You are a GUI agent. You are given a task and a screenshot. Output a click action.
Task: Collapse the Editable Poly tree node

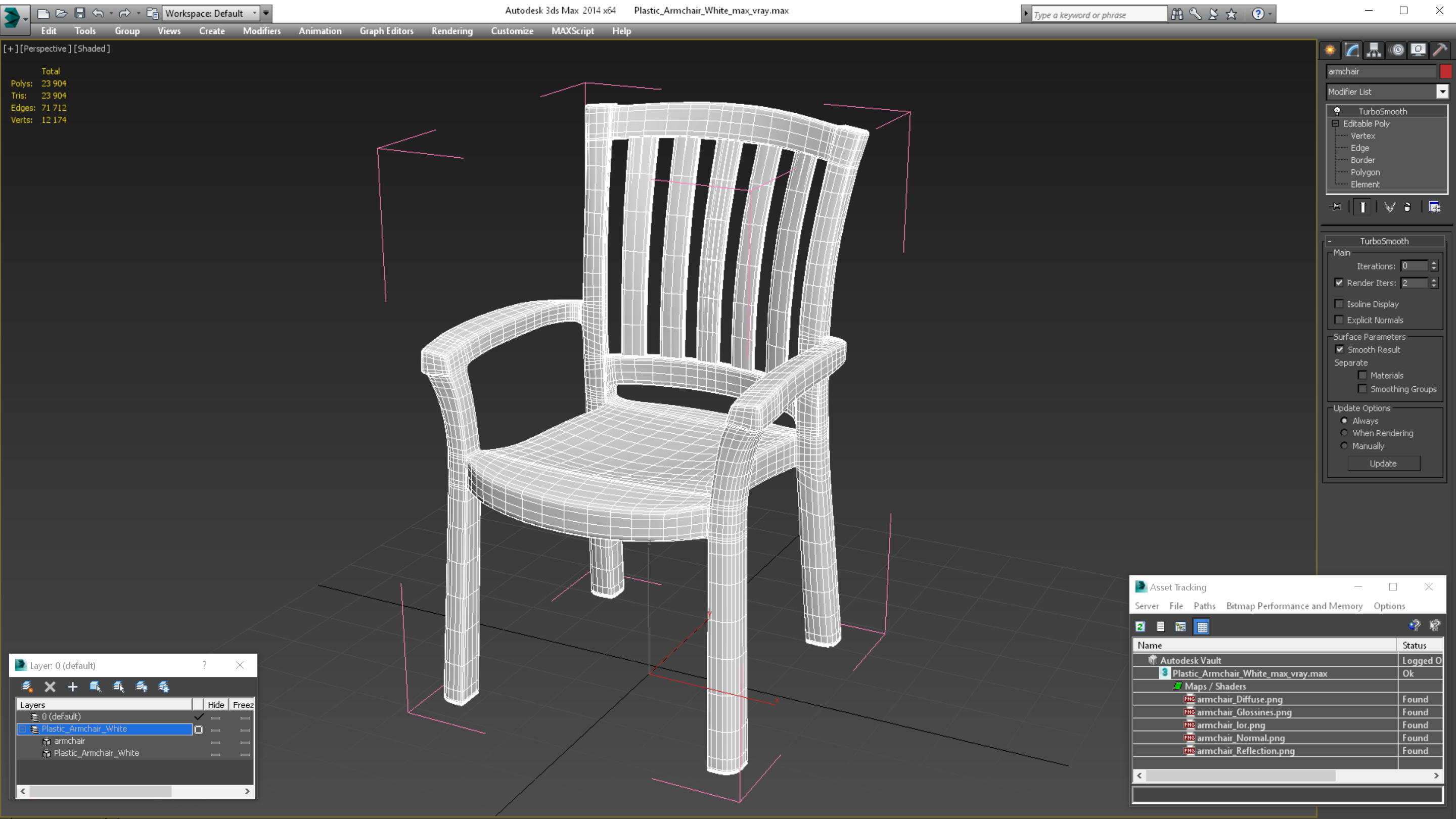pos(1335,123)
